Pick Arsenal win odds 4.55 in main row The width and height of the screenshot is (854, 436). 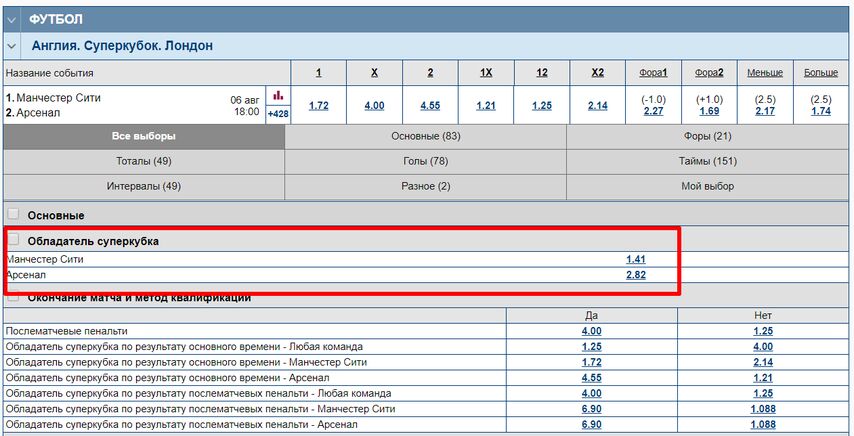[x=430, y=106]
